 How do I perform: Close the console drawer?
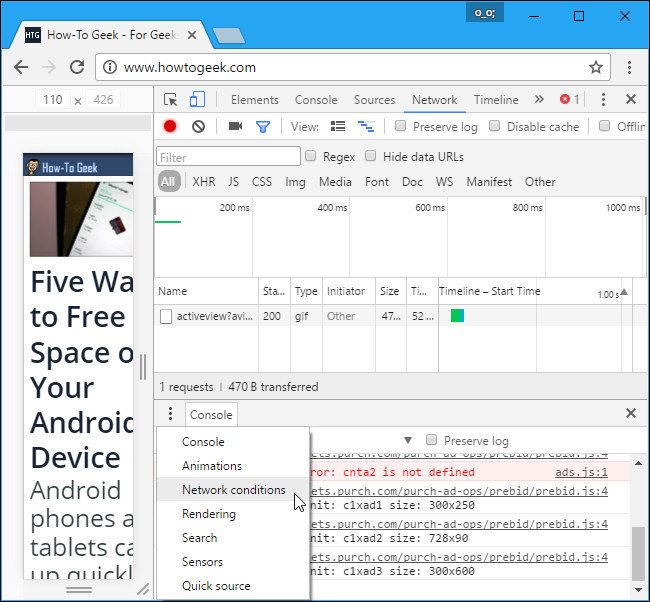pyautogui.click(x=631, y=413)
